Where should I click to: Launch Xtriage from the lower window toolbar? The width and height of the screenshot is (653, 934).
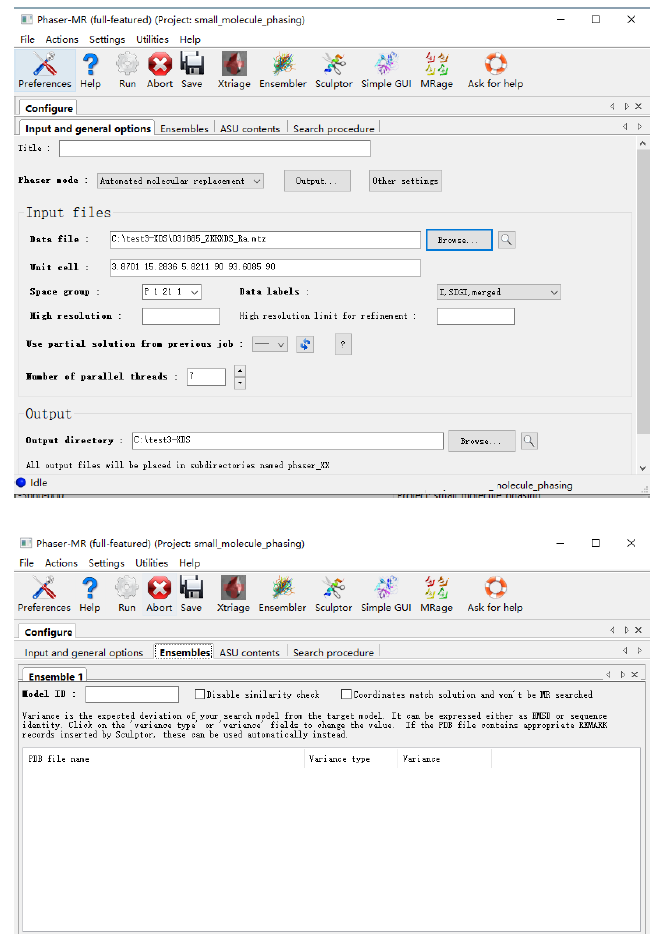click(234, 594)
